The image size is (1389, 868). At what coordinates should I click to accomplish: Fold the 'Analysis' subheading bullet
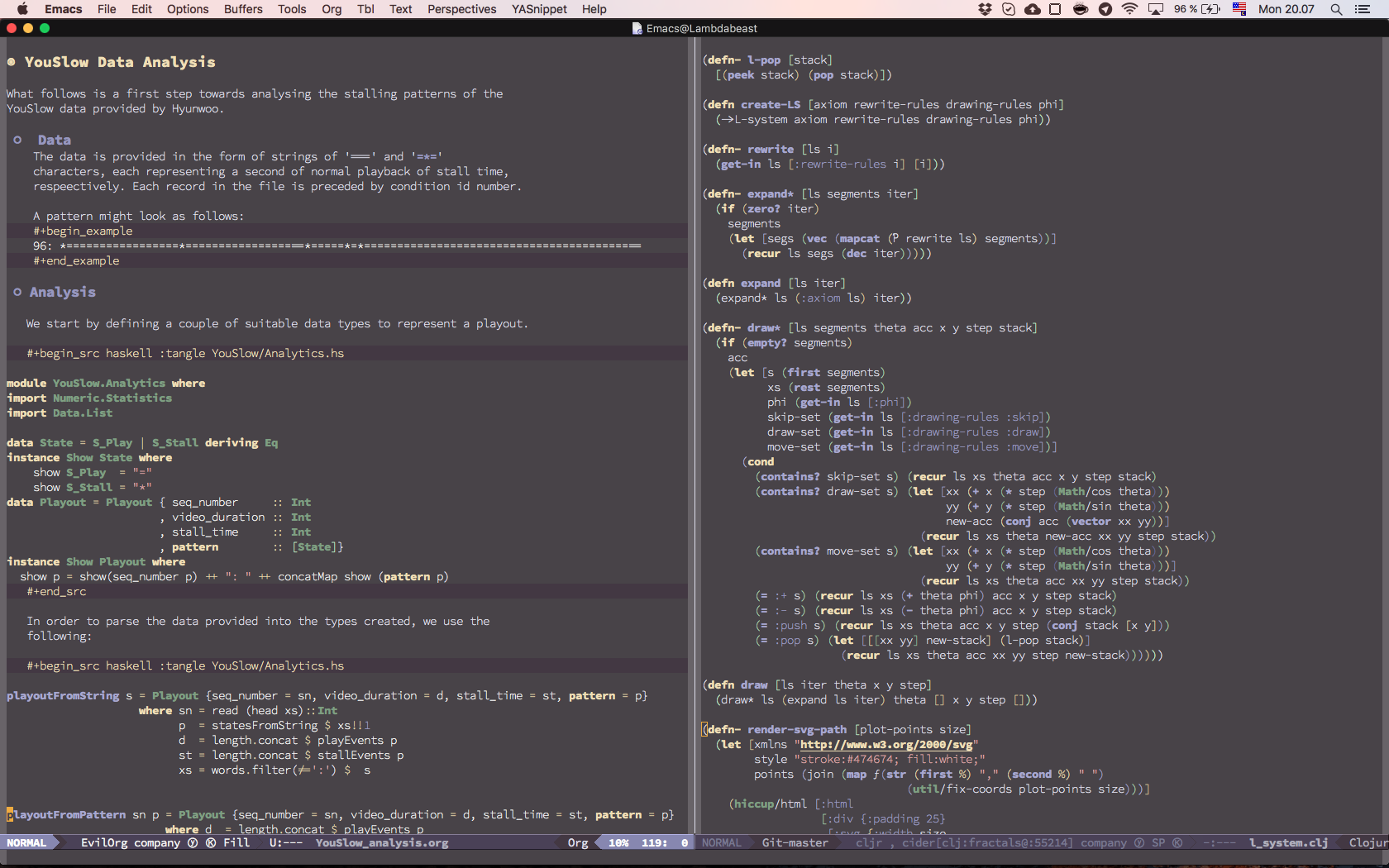pos(17,292)
